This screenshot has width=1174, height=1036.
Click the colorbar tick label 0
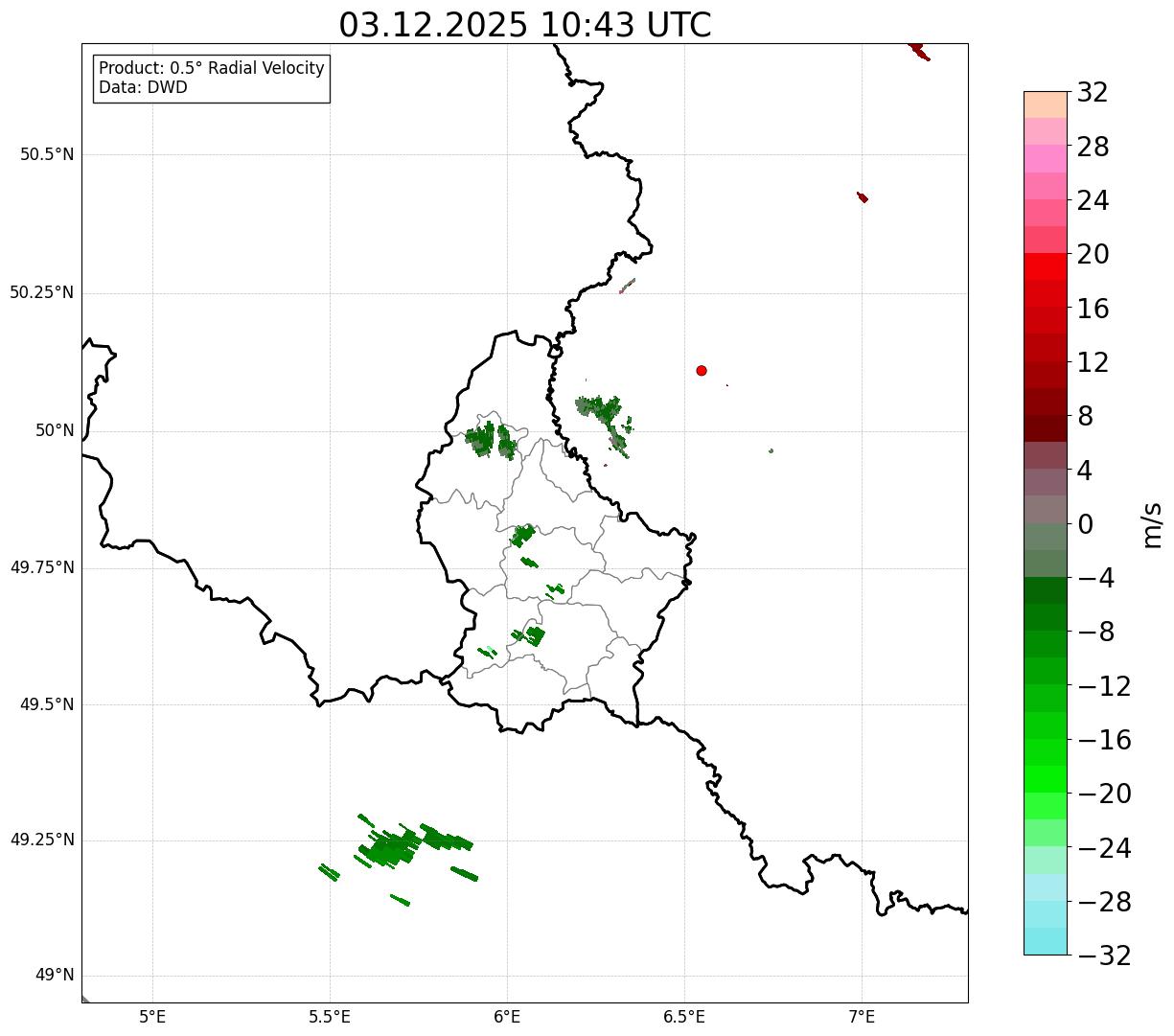pos(1085,524)
